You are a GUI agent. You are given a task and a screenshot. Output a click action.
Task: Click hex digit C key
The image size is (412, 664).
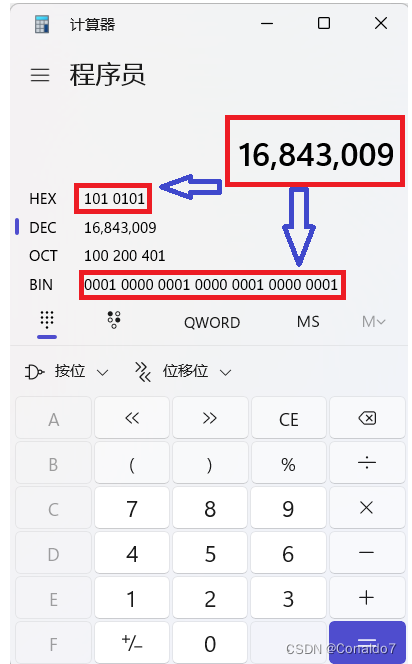[x=53, y=508]
